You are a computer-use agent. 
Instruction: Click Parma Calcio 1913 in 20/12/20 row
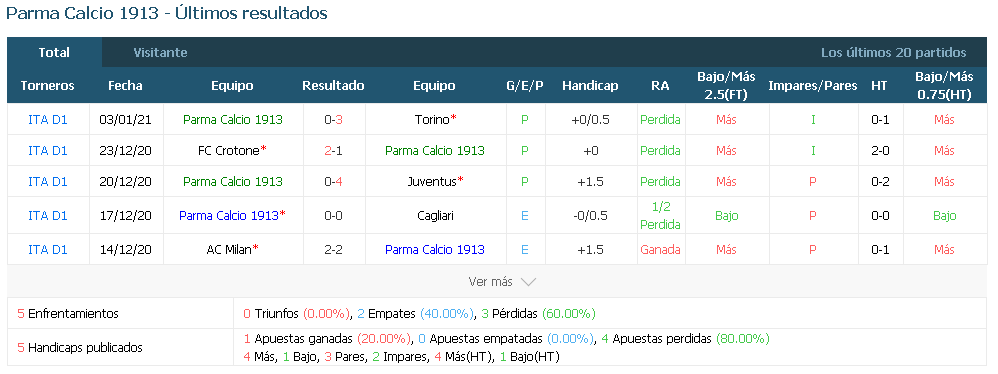(233, 182)
